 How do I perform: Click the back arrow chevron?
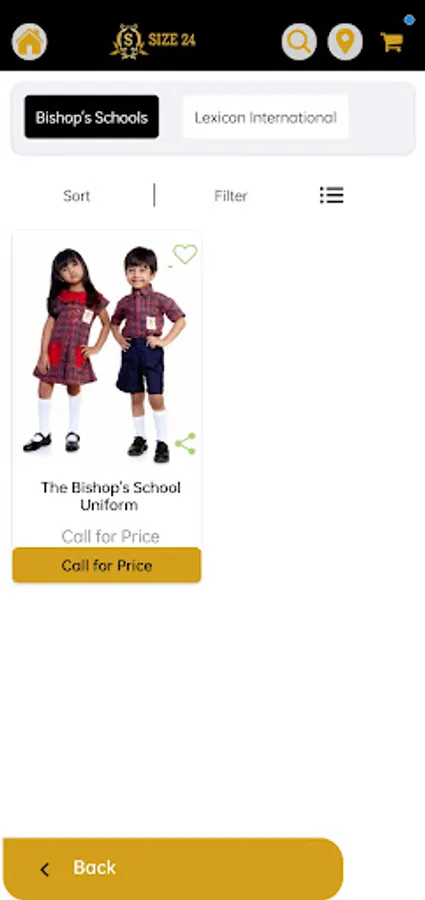click(x=45, y=870)
